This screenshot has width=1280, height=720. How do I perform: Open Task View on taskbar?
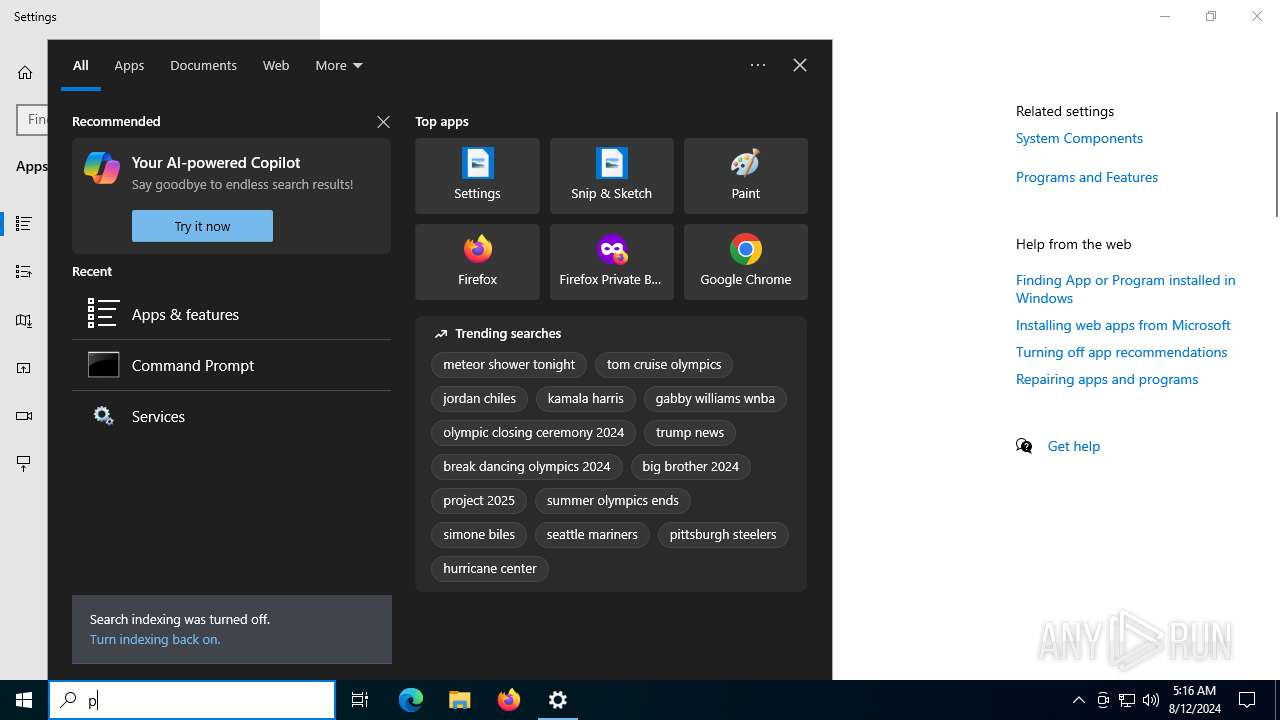pos(360,700)
